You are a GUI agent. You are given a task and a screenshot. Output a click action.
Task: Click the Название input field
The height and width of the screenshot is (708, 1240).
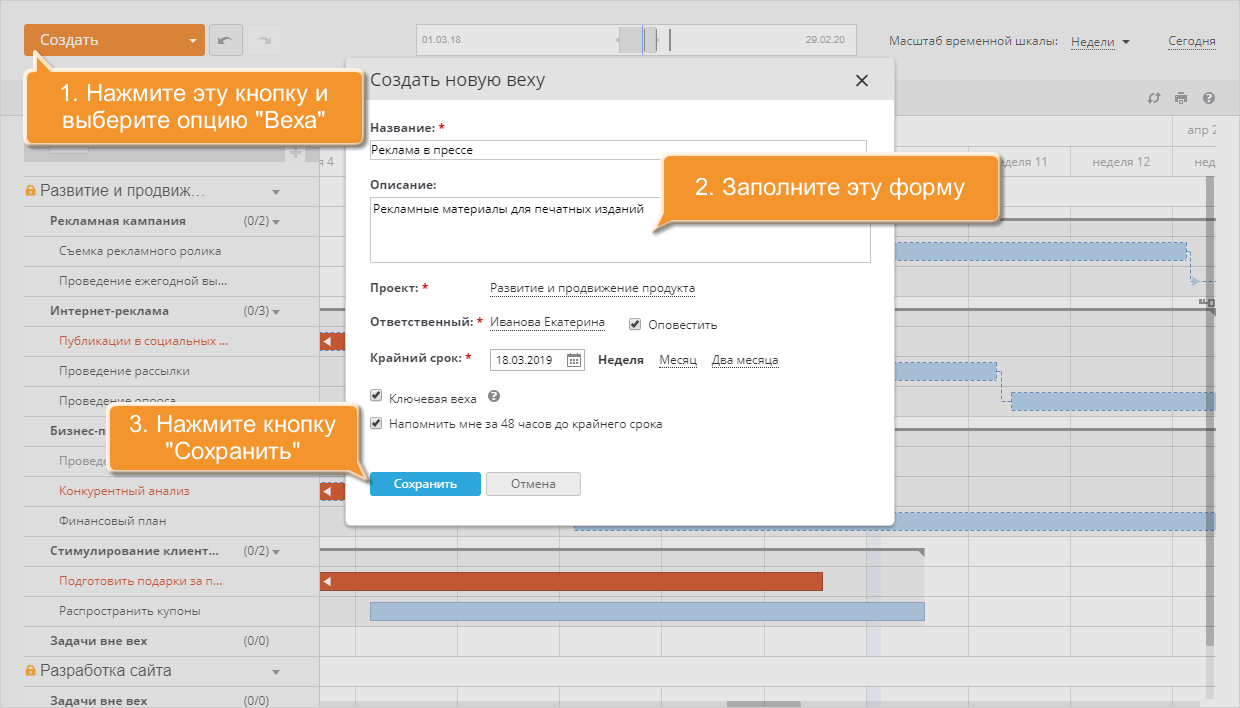click(x=618, y=150)
